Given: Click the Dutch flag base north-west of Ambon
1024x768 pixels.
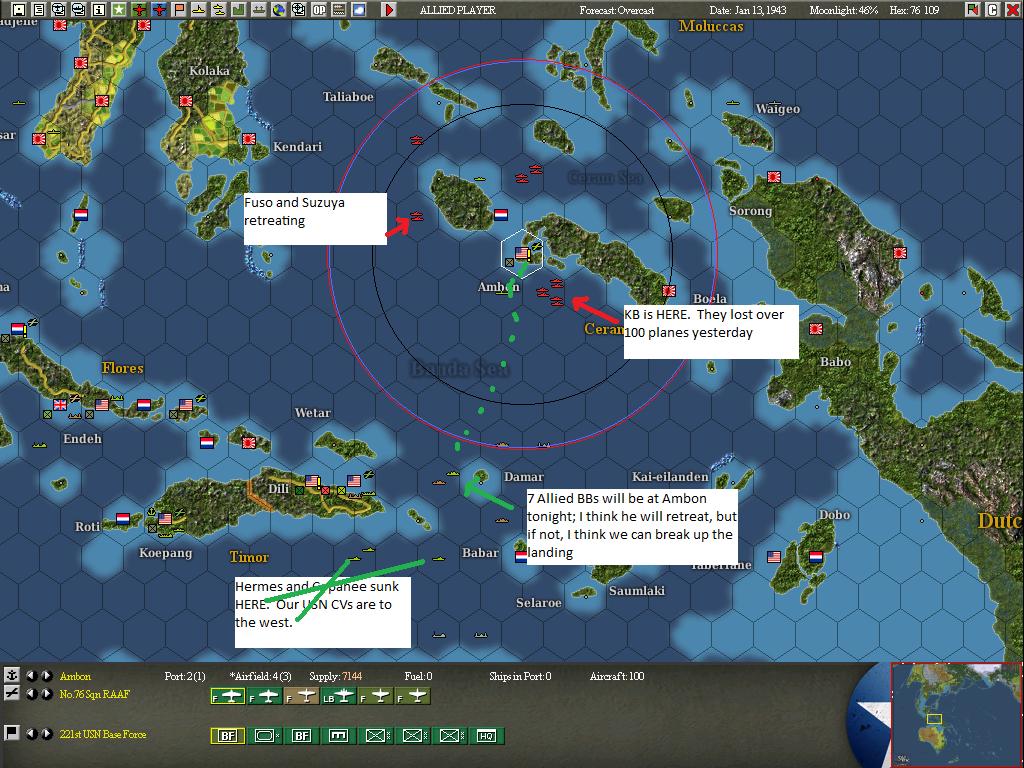Looking at the screenshot, I should [501, 214].
